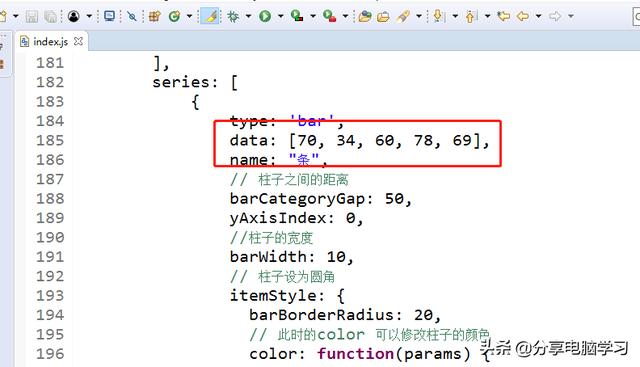The width and height of the screenshot is (640, 367).
Task: Expand the Next Annotation dropdown arrow
Action: point(455,16)
